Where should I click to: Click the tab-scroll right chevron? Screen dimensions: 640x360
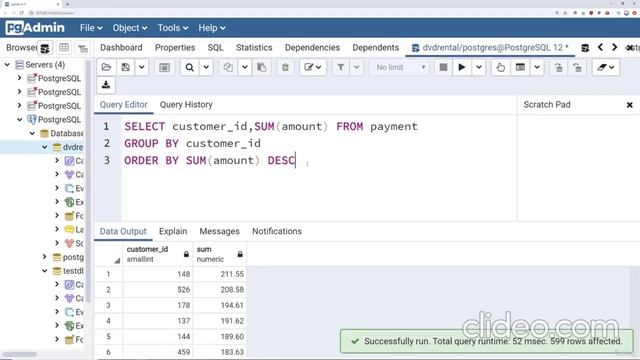pos(614,47)
